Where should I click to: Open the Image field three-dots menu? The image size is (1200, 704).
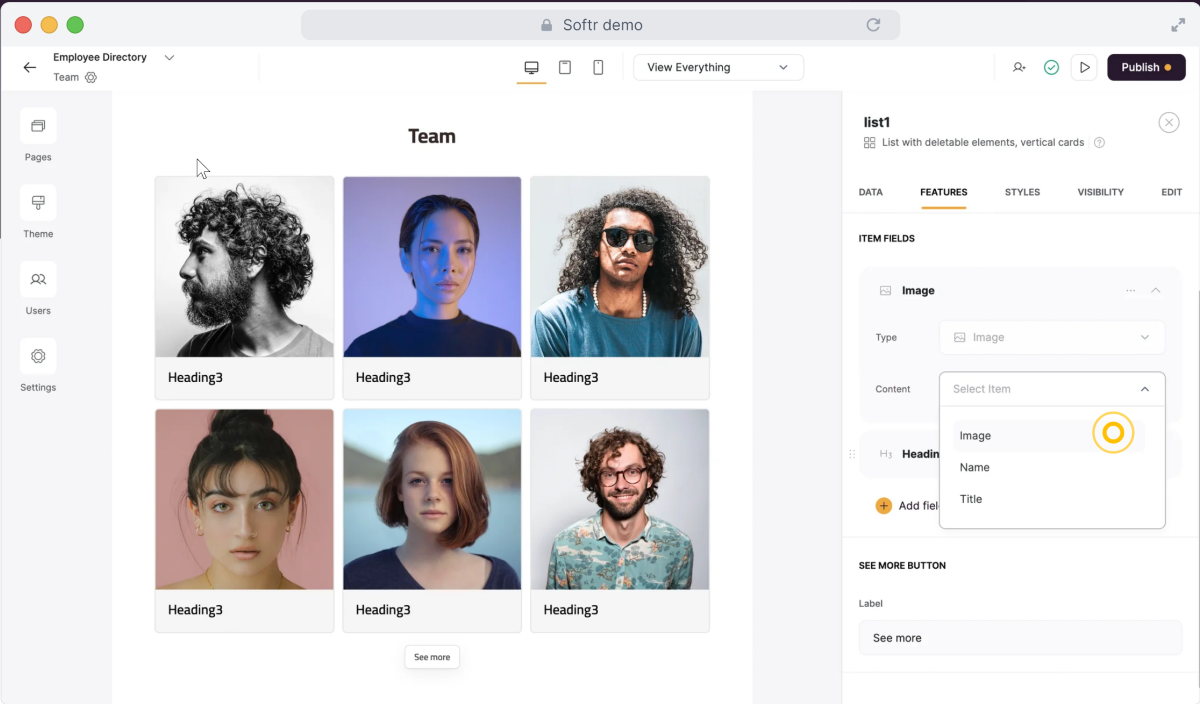(1130, 290)
